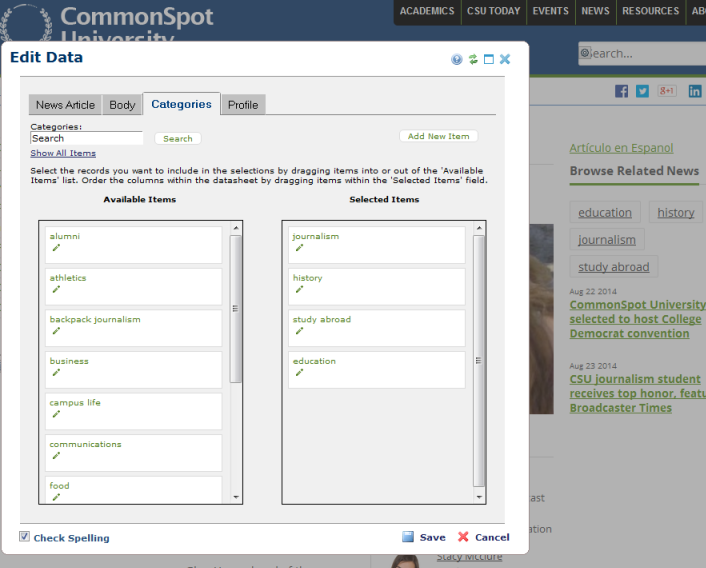
Task: Share via the LinkedIn icon
Action: pos(695,91)
